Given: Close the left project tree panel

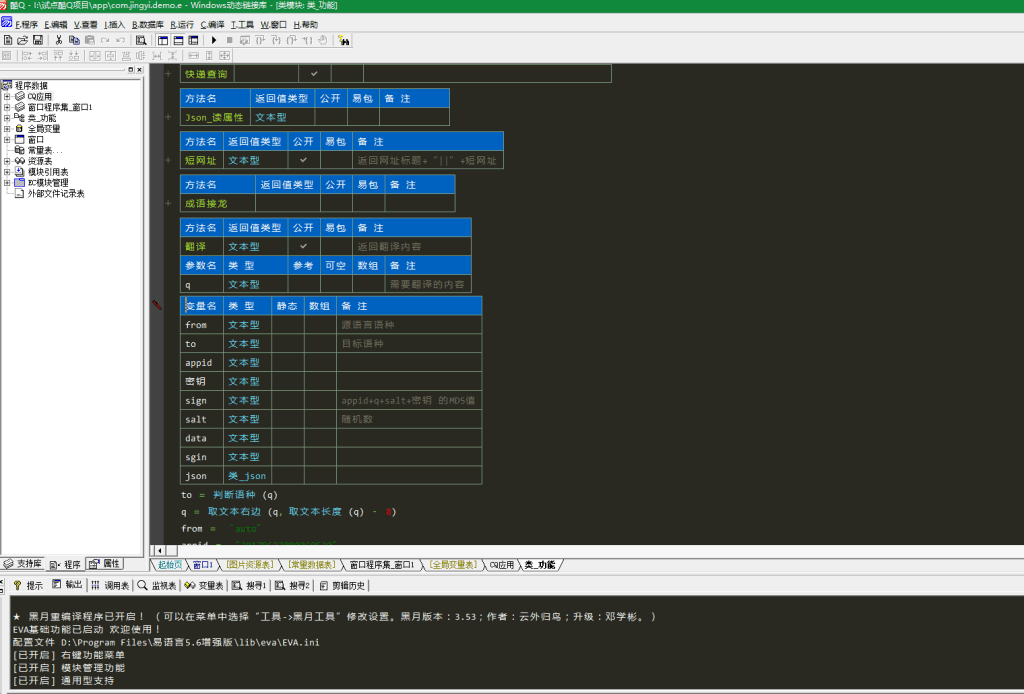Looking at the screenshot, I should pos(140,70).
